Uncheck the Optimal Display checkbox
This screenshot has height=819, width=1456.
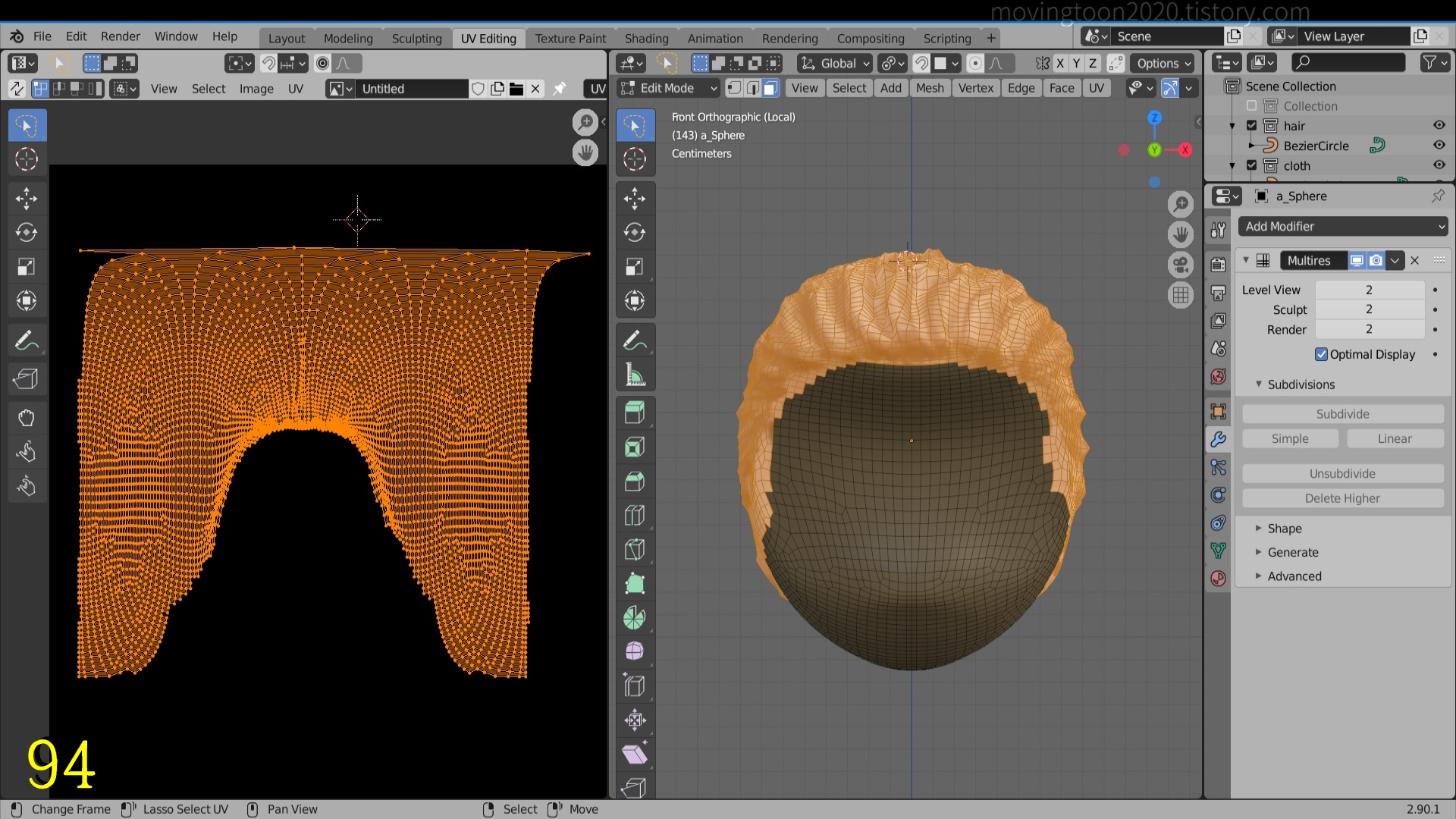click(x=1321, y=354)
